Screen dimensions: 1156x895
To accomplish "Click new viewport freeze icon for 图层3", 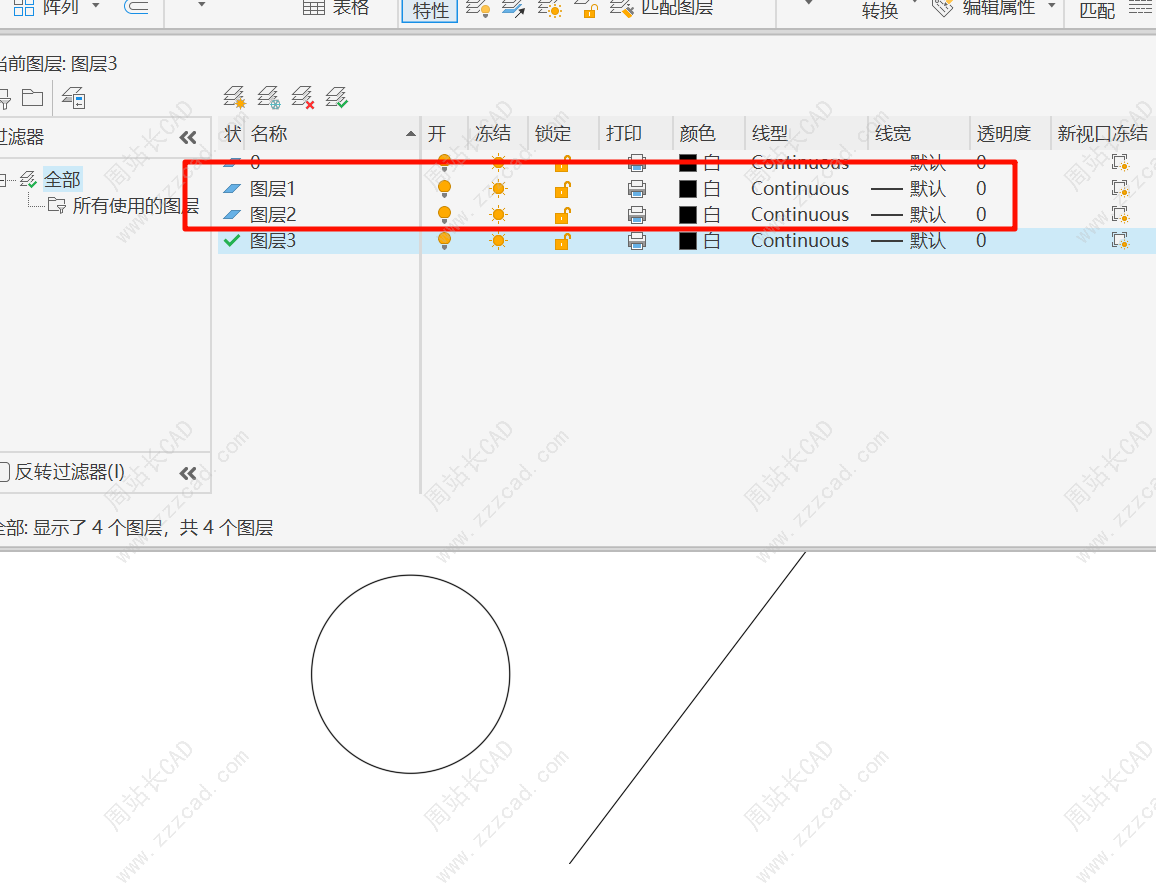I will point(1119,241).
